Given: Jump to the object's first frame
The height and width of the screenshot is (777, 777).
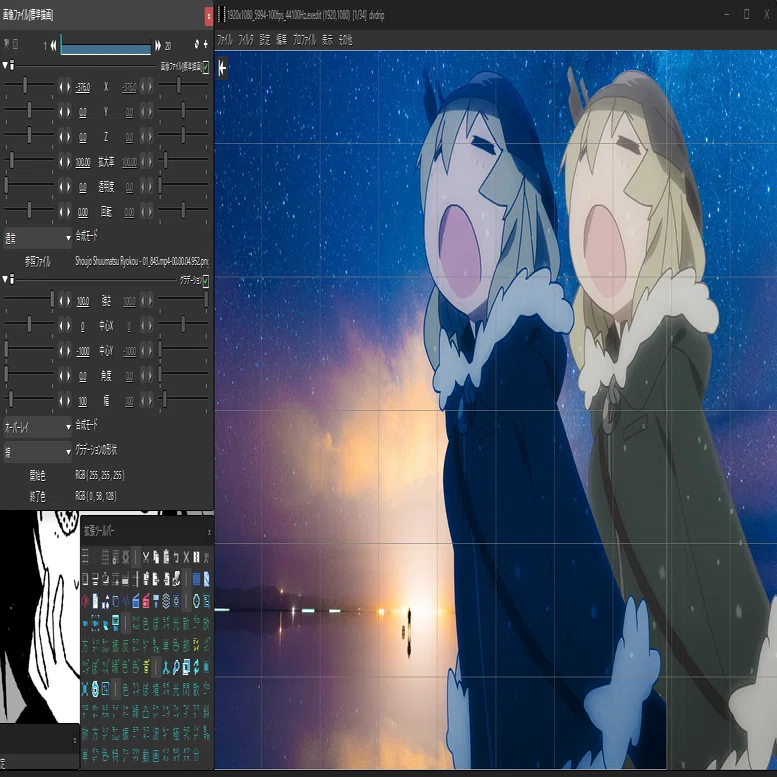Looking at the screenshot, I should pos(53,46).
